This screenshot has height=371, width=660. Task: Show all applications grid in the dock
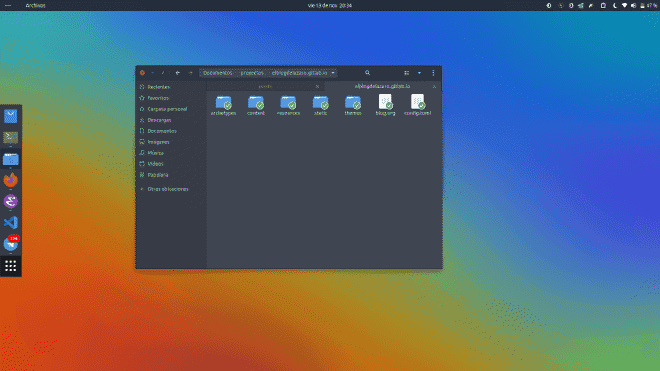click(11, 266)
